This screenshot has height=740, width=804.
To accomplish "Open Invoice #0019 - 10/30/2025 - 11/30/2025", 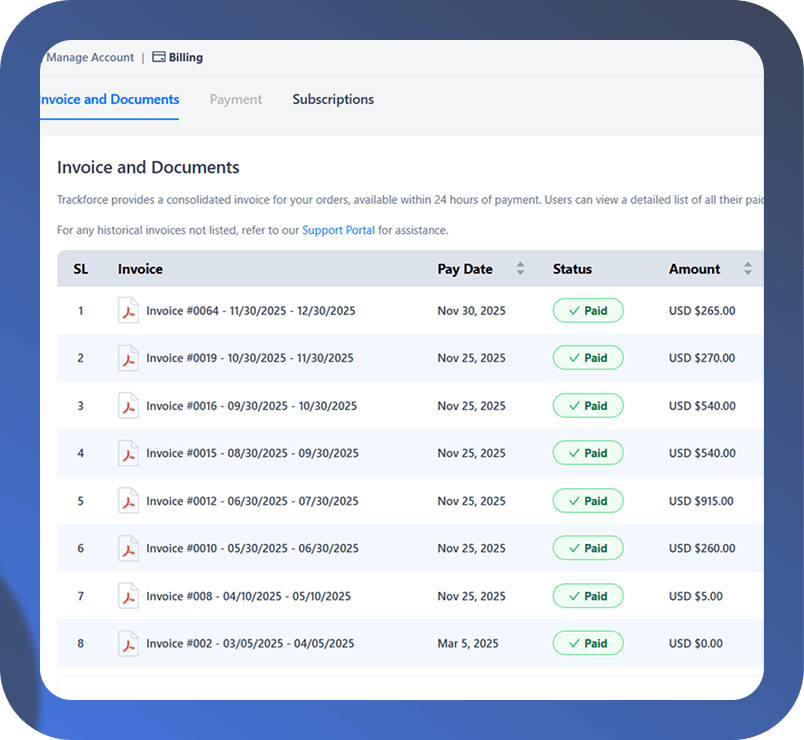I will point(250,358).
